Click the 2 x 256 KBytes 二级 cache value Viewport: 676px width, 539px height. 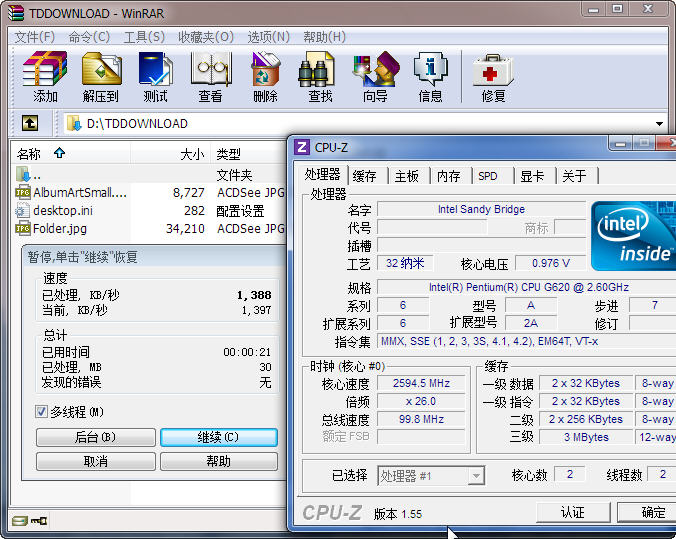[x=586, y=419]
